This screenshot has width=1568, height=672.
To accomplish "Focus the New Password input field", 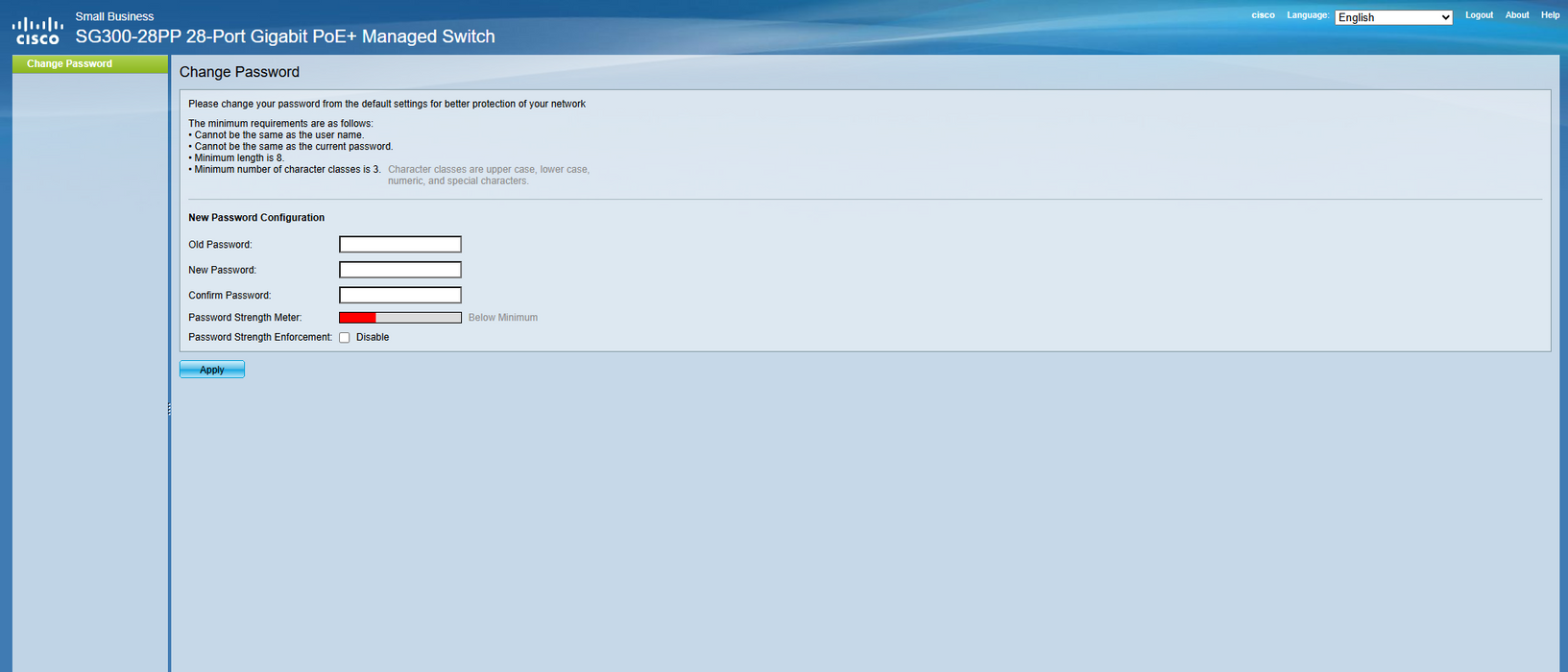I will pyautogui.click(x=400, y=270).
